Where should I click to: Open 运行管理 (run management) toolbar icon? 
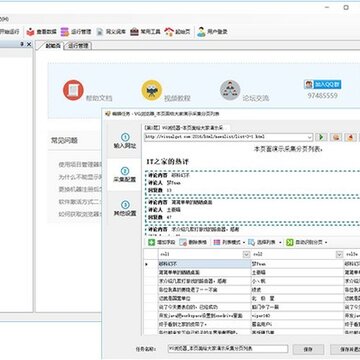point(65,32)
